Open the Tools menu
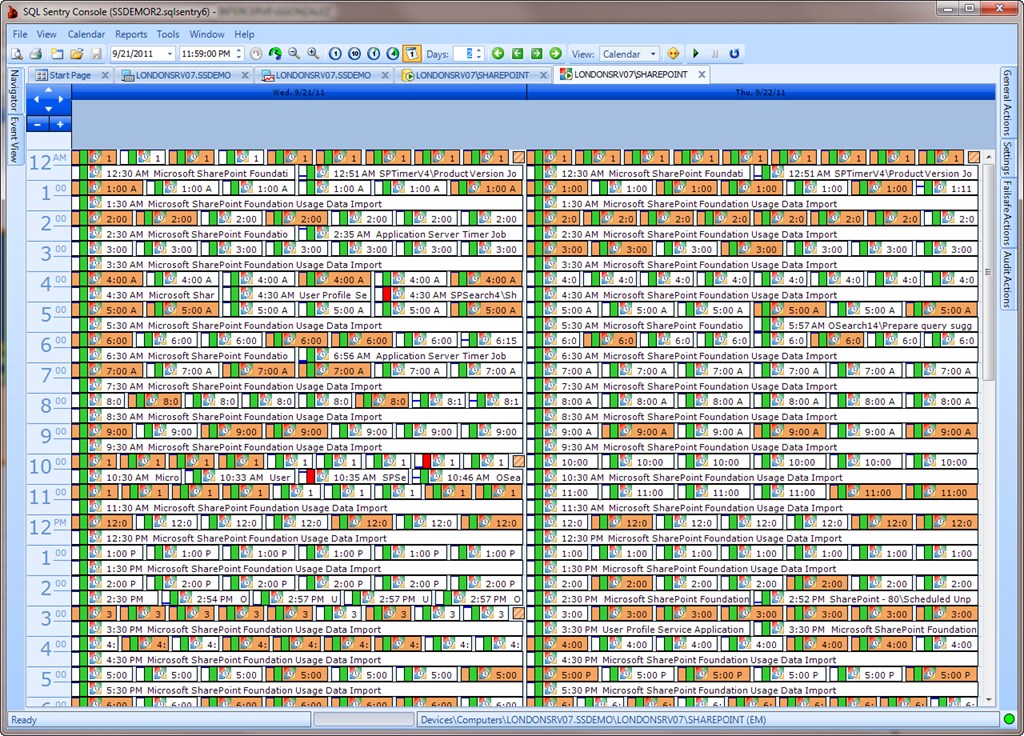Image resolution: width=1024 pixels, height=736 pixels. 168,35
